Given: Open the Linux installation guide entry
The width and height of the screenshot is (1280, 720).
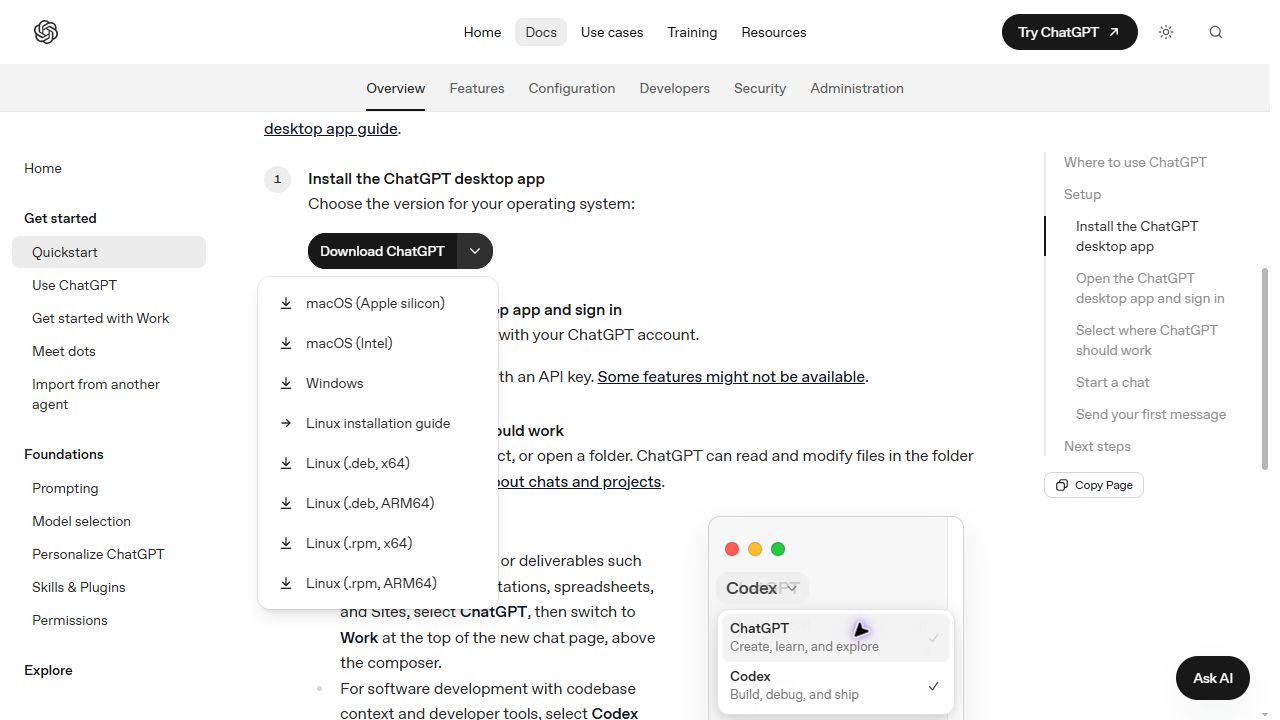Looking at the screenshot, I should (378, 423).
